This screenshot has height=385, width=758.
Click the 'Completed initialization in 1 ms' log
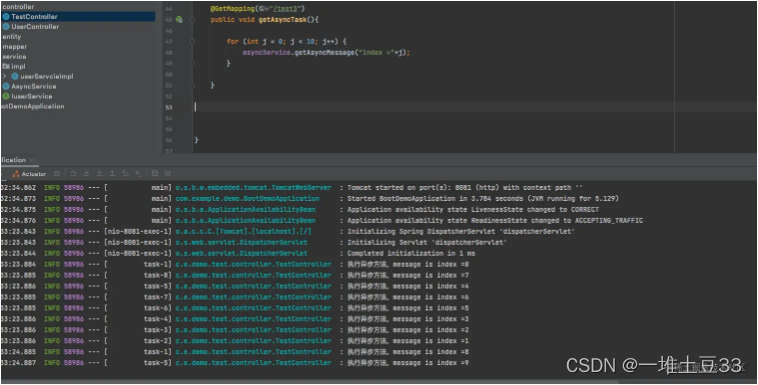click(x=411, y=253)
